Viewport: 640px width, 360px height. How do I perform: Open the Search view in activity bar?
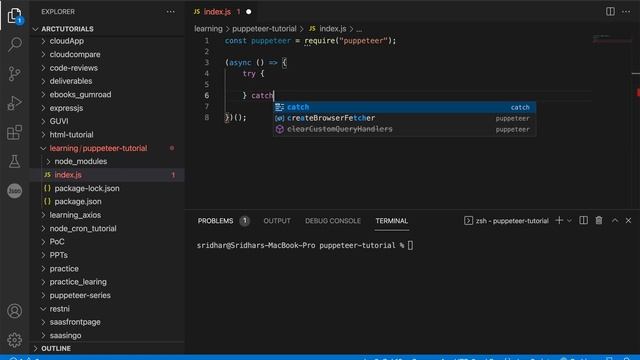(15, 44)
